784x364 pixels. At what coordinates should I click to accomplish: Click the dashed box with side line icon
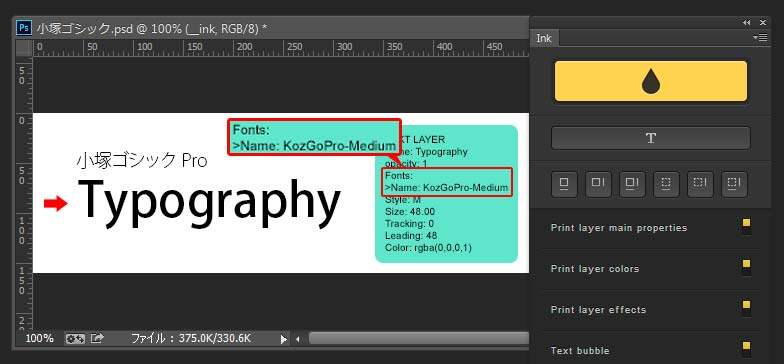(x=700, y=184)
